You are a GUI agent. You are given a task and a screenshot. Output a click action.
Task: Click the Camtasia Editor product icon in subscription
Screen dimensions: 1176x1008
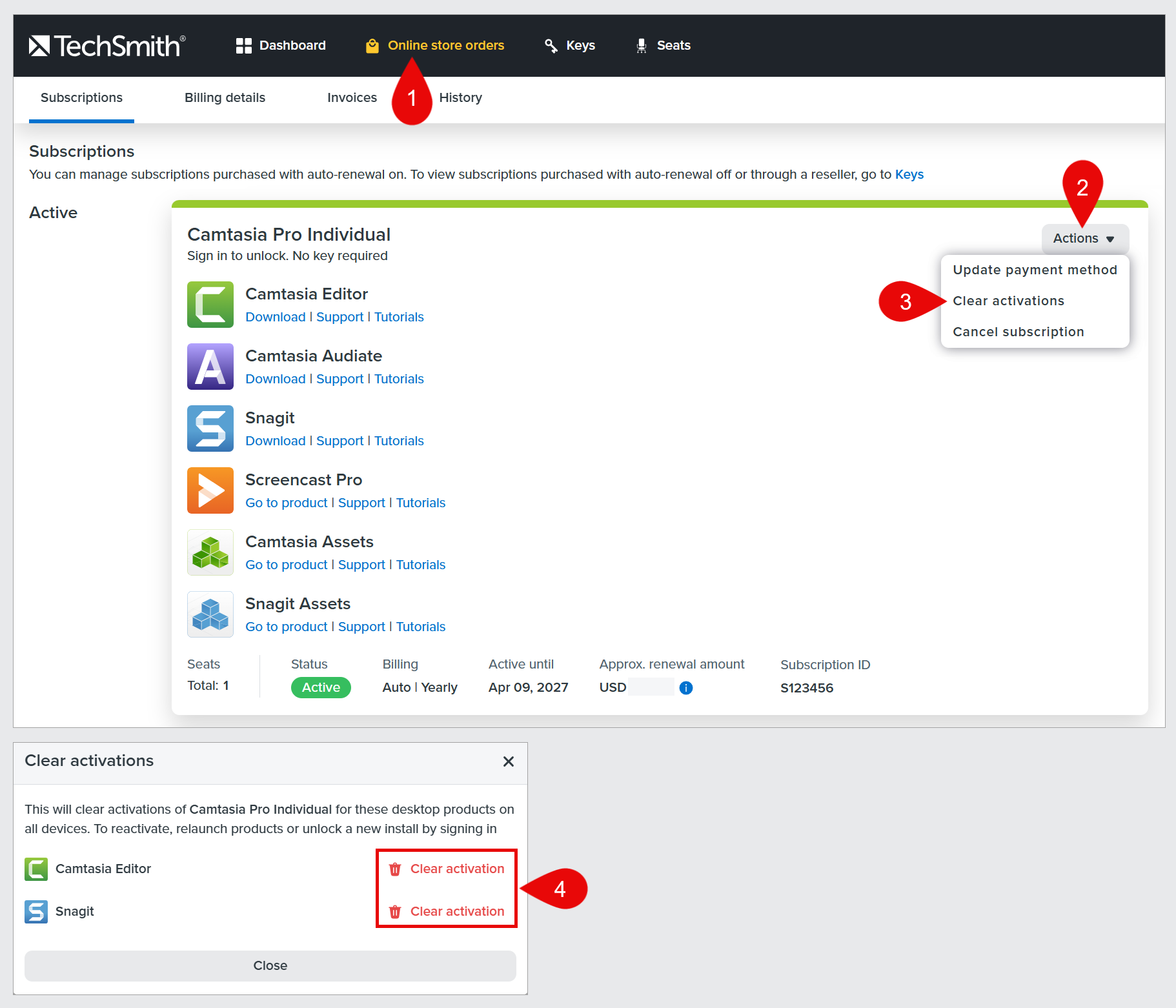(x=210, y=305)
